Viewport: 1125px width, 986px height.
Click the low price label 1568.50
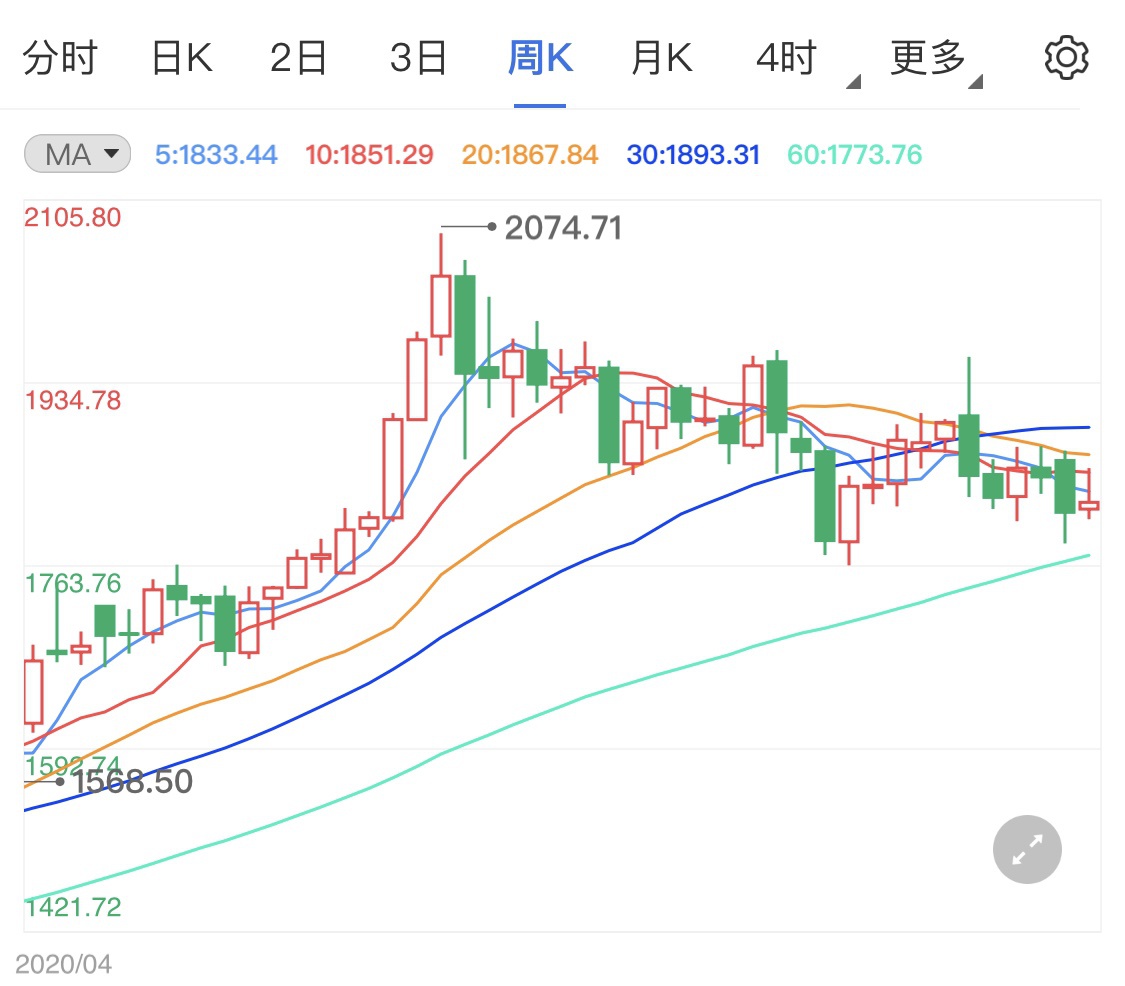(133, 781)
